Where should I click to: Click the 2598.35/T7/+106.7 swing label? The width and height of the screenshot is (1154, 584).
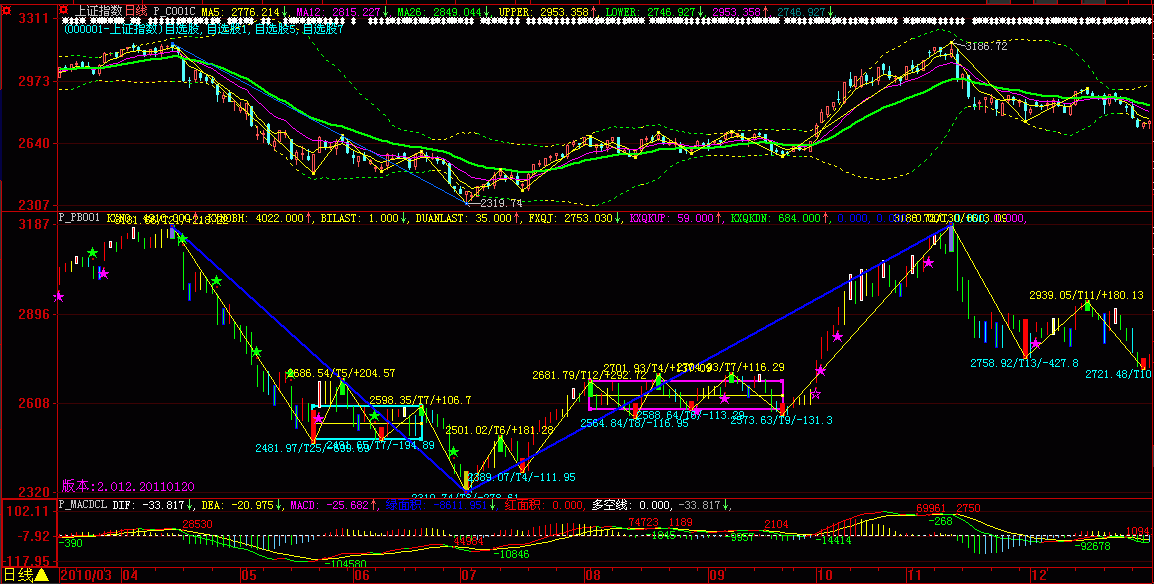point(420,400)
